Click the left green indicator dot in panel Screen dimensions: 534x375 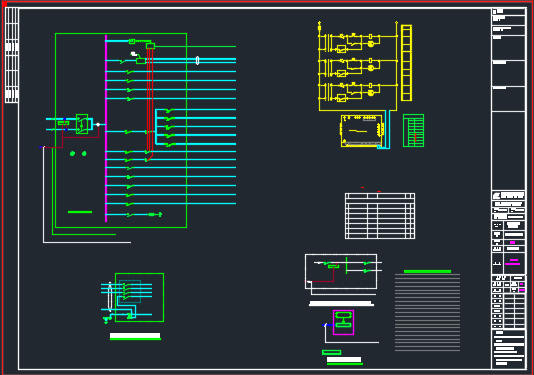(x=72, y=154)
